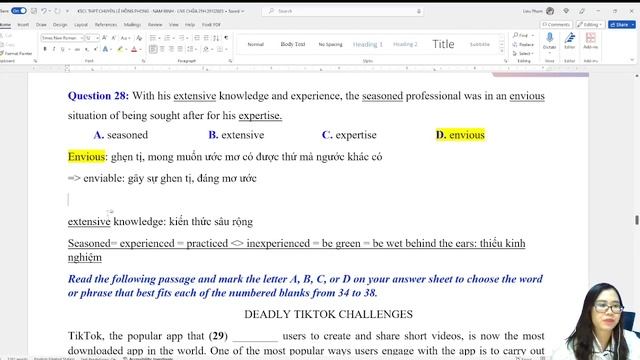Screen dimensions: 640x360
Task: Apply the Heading 2 style
Action: [405, 44]
